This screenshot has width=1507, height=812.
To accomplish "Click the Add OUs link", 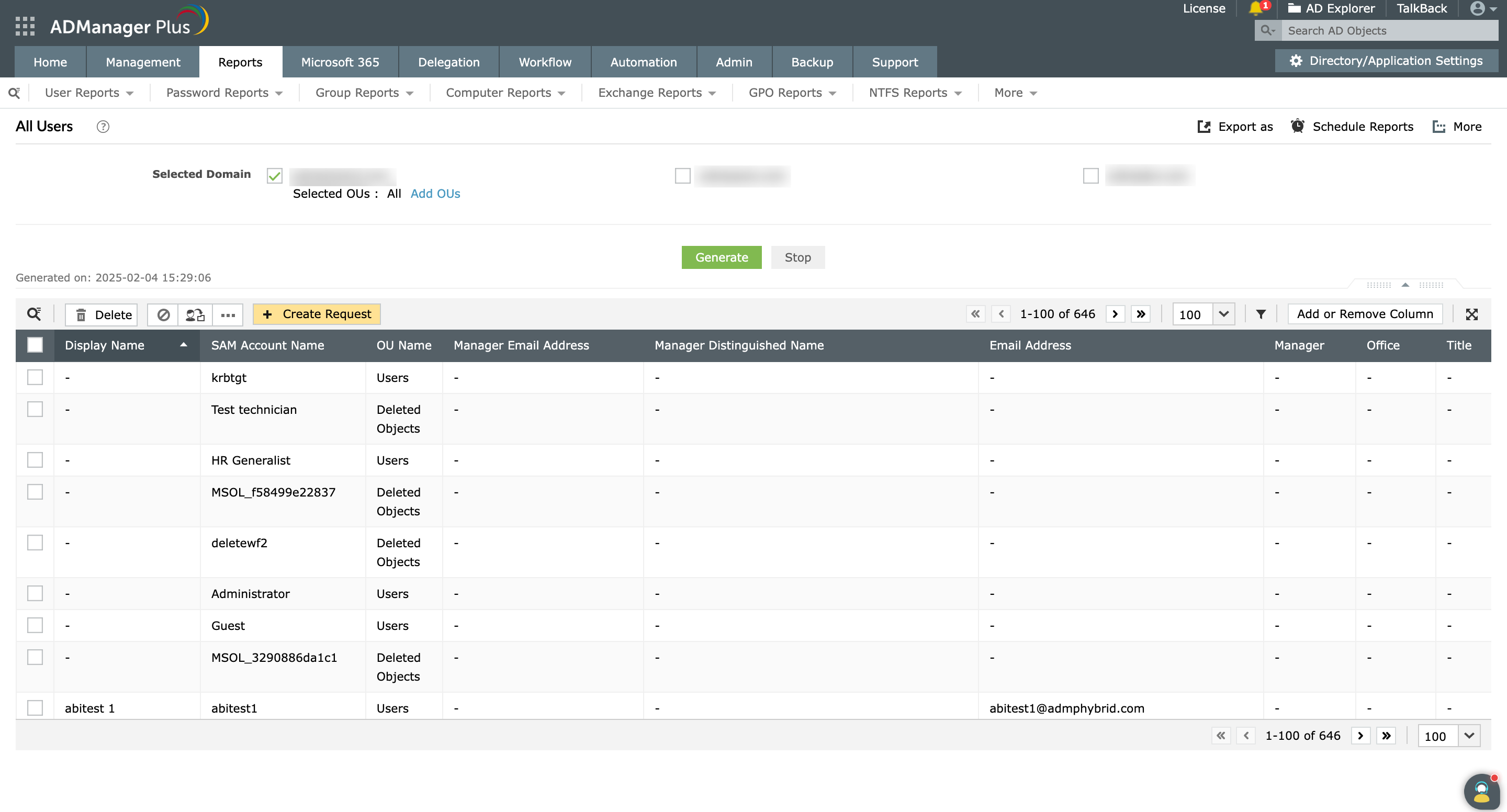I will (435, 194).
